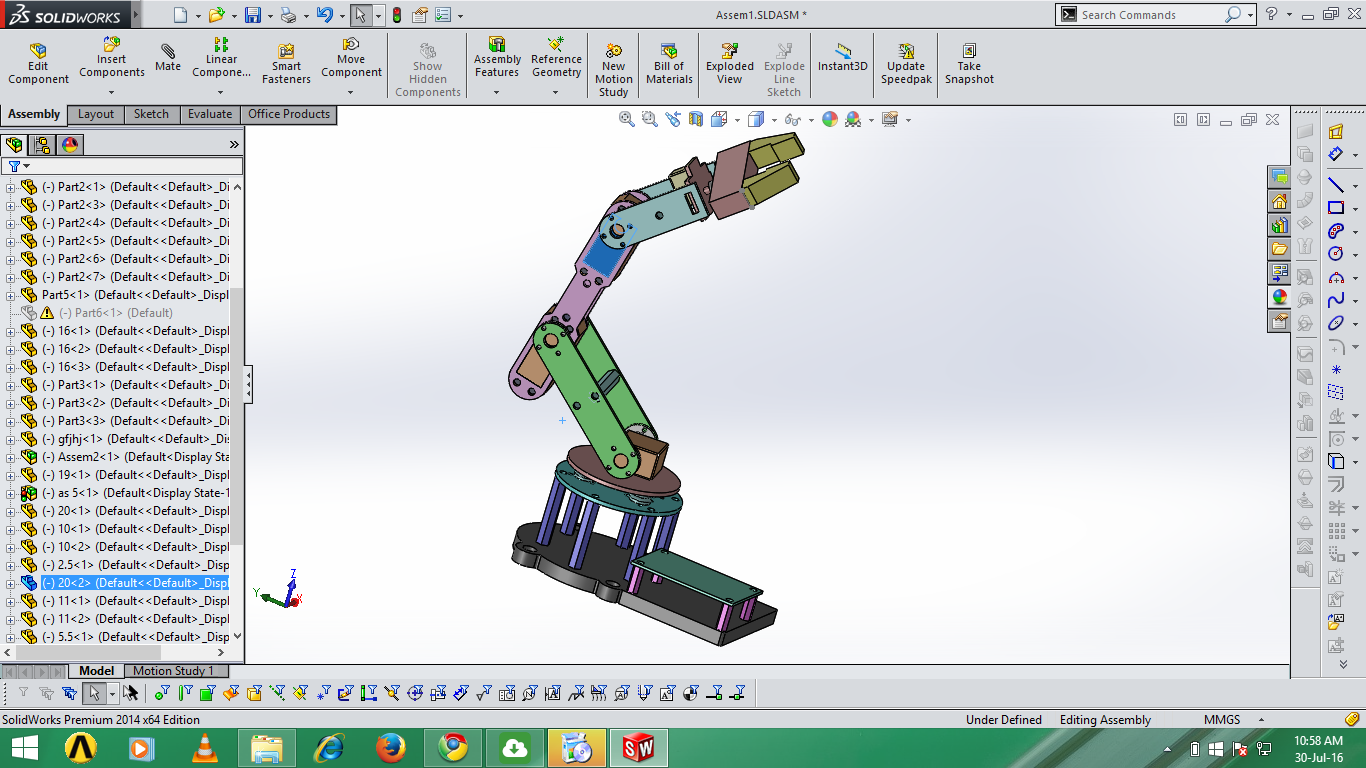
Task: Open SolidWorks Resources task pane tab
Action: pos(1279,202)
